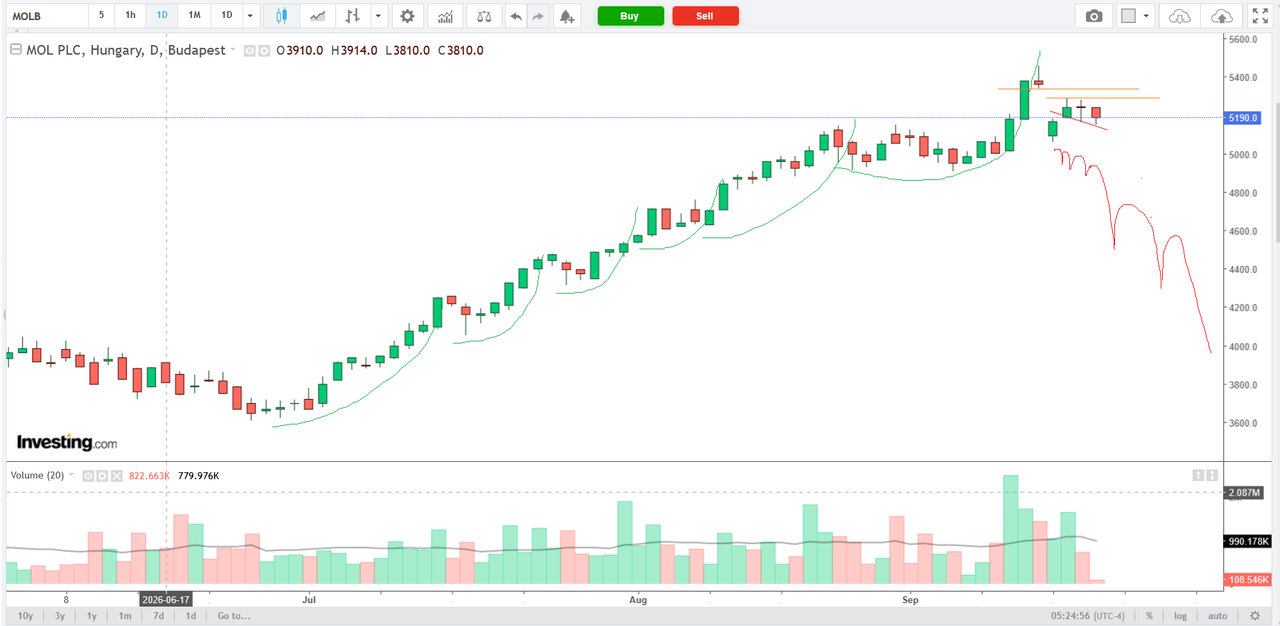Toggle auto price scaling

point(1217,616)
